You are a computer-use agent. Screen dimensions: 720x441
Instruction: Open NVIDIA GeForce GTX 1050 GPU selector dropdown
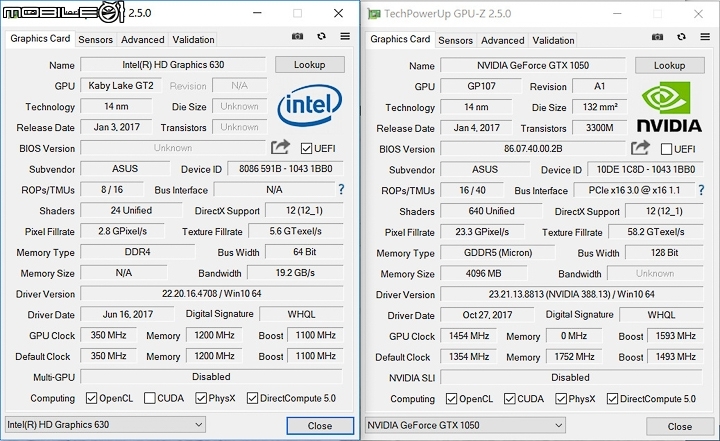click(465, 426)
